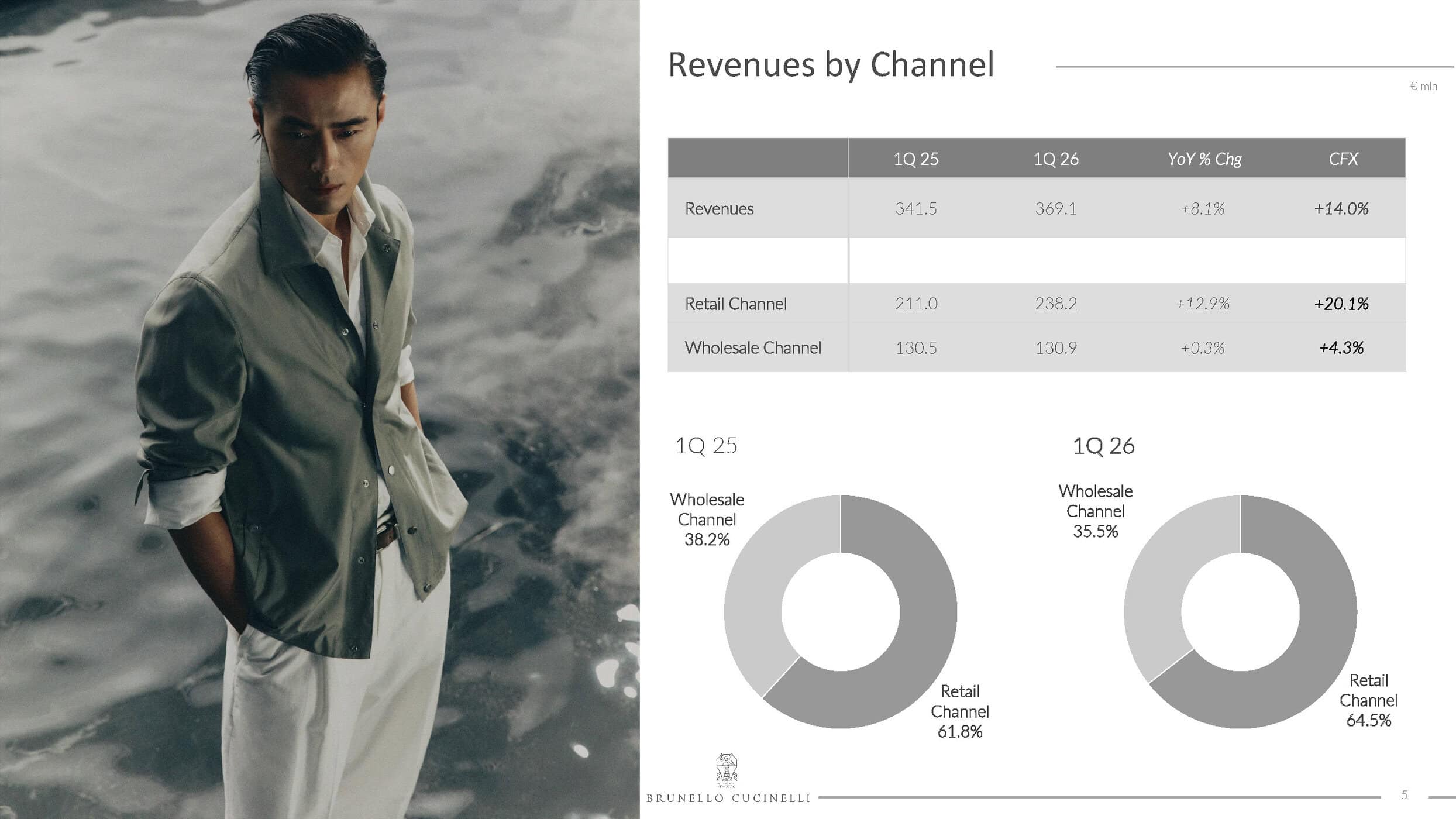
Task: Click the 1Q 26 chart heading
Action: (x=1103, y=446)
